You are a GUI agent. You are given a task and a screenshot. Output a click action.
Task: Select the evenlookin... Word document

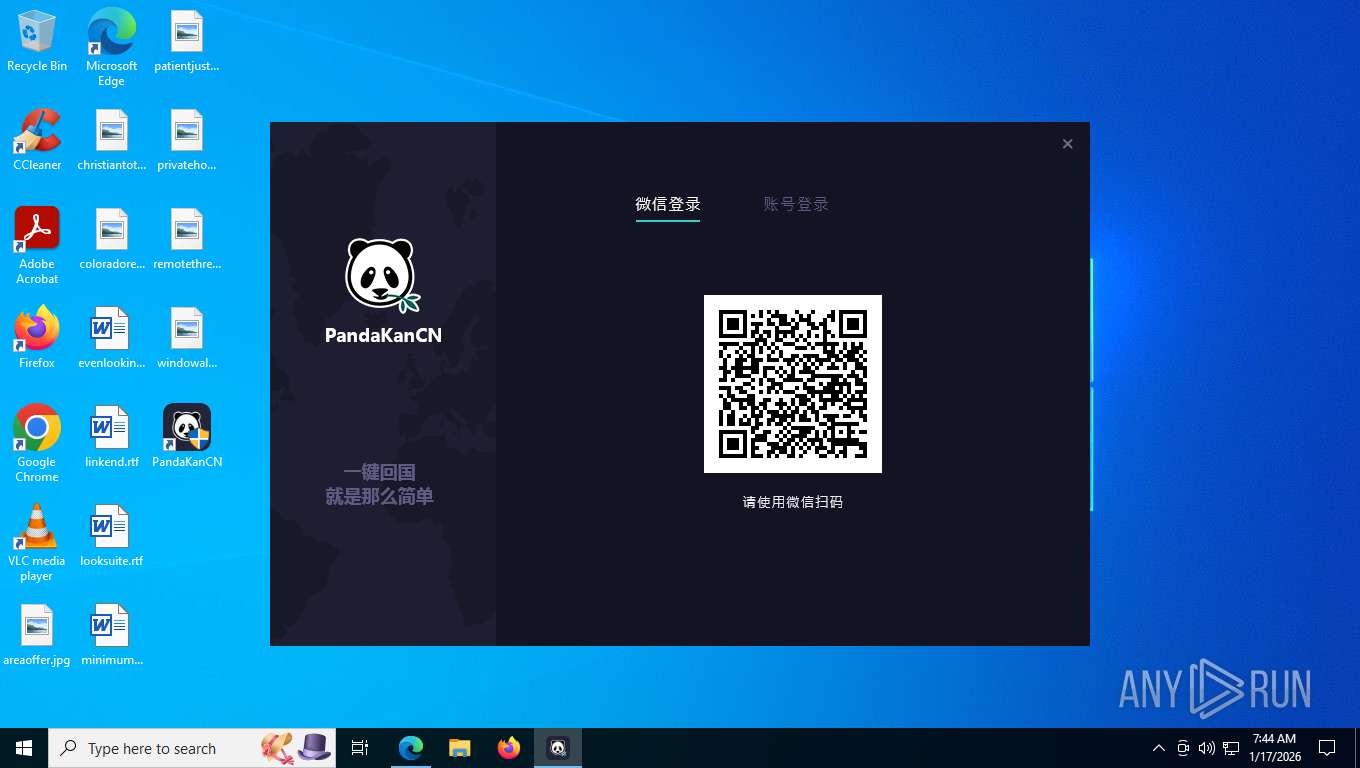[112, 338]
